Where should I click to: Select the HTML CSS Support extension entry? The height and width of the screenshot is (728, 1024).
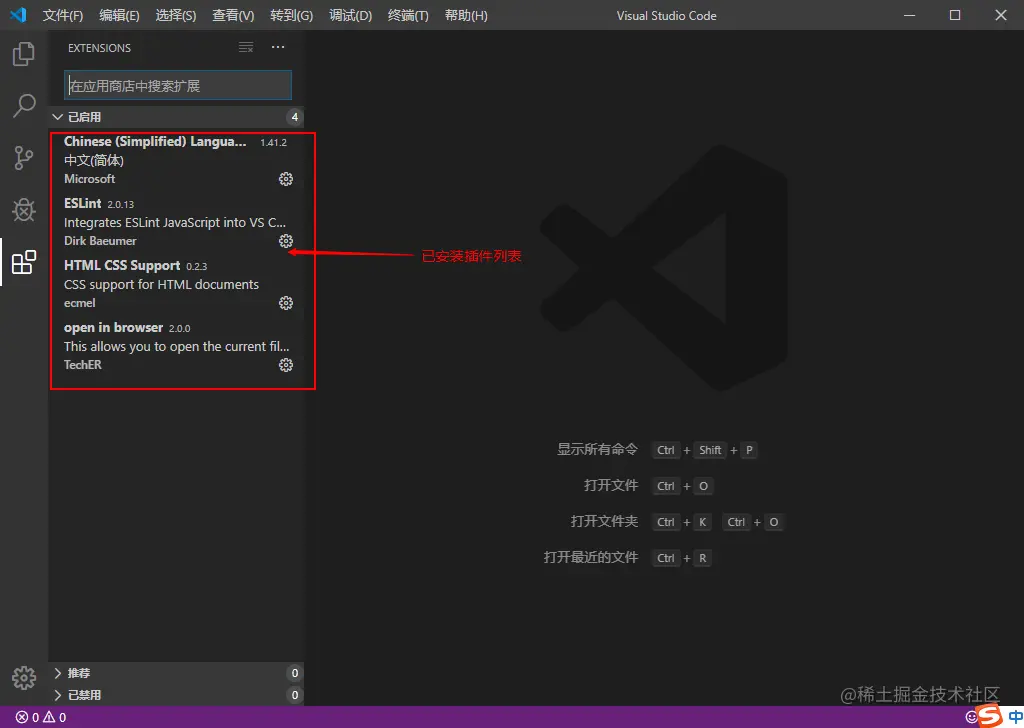(x=178, y=284)
